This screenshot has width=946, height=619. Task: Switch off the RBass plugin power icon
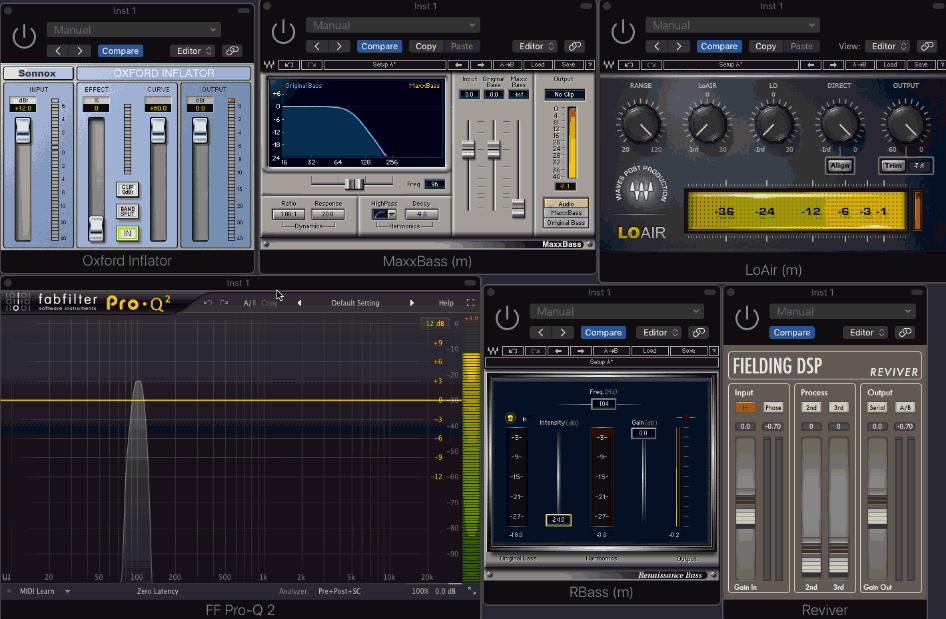pos(507,318)
